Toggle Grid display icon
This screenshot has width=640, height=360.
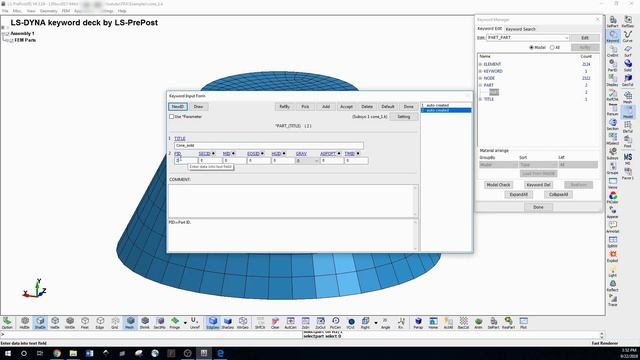pos(115,322)
